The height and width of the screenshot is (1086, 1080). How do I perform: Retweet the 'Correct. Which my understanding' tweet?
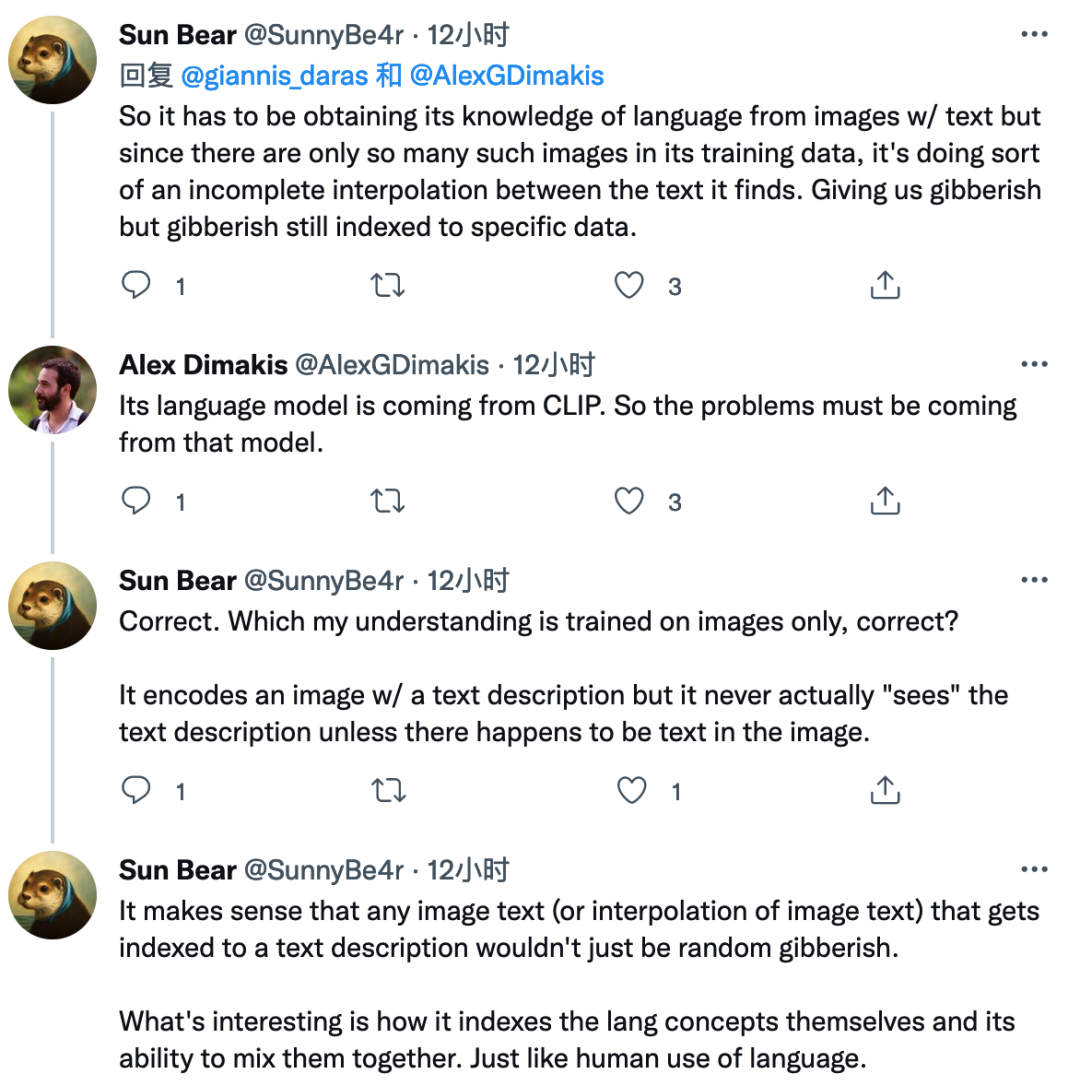(x=387, y=792)
